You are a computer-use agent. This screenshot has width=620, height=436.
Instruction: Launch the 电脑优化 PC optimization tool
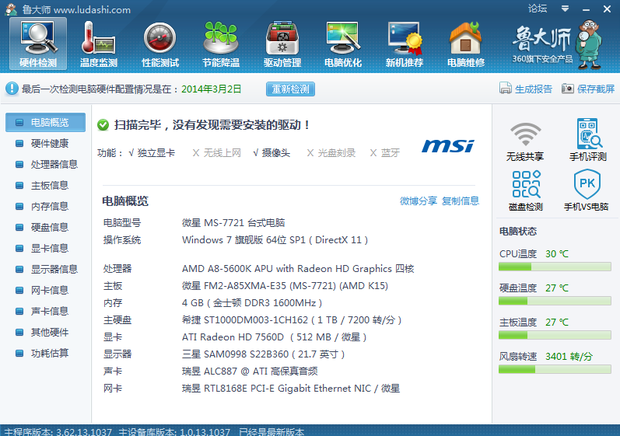click(343, 44)
